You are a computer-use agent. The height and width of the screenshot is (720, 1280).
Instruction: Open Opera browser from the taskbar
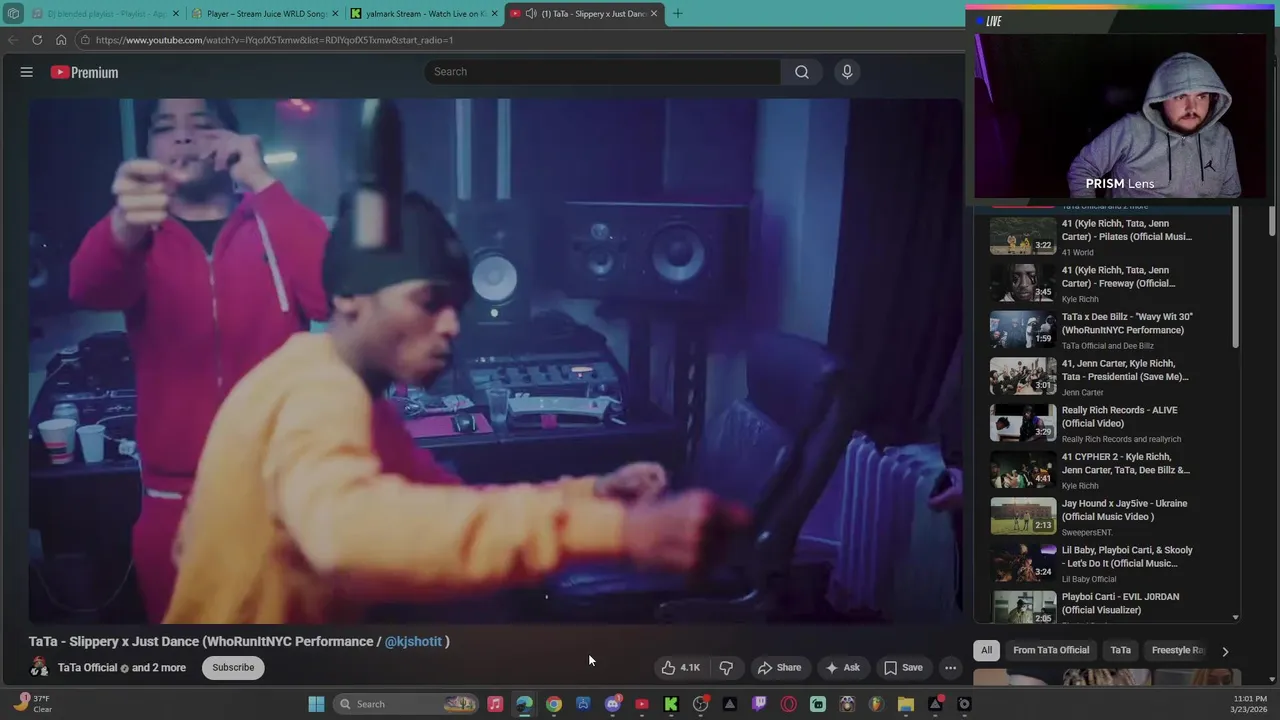click(789, 704)
